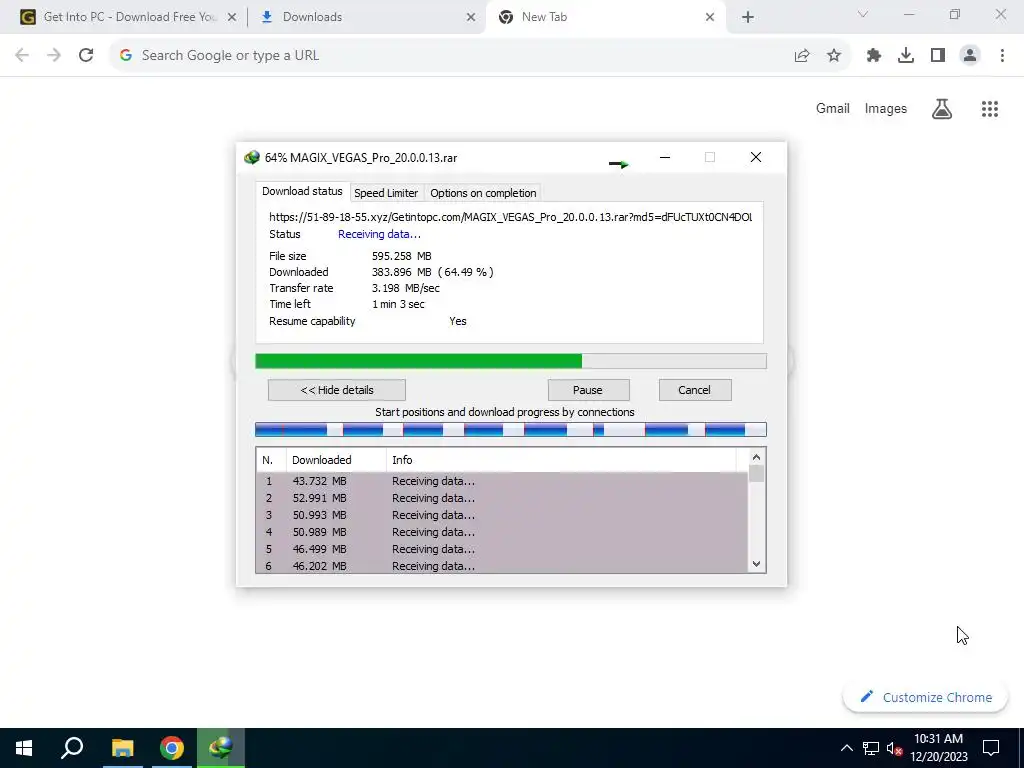Select connection row with 50.993 MB
The height and width of the screenshot is (768, 1024).
pos(502,515)
